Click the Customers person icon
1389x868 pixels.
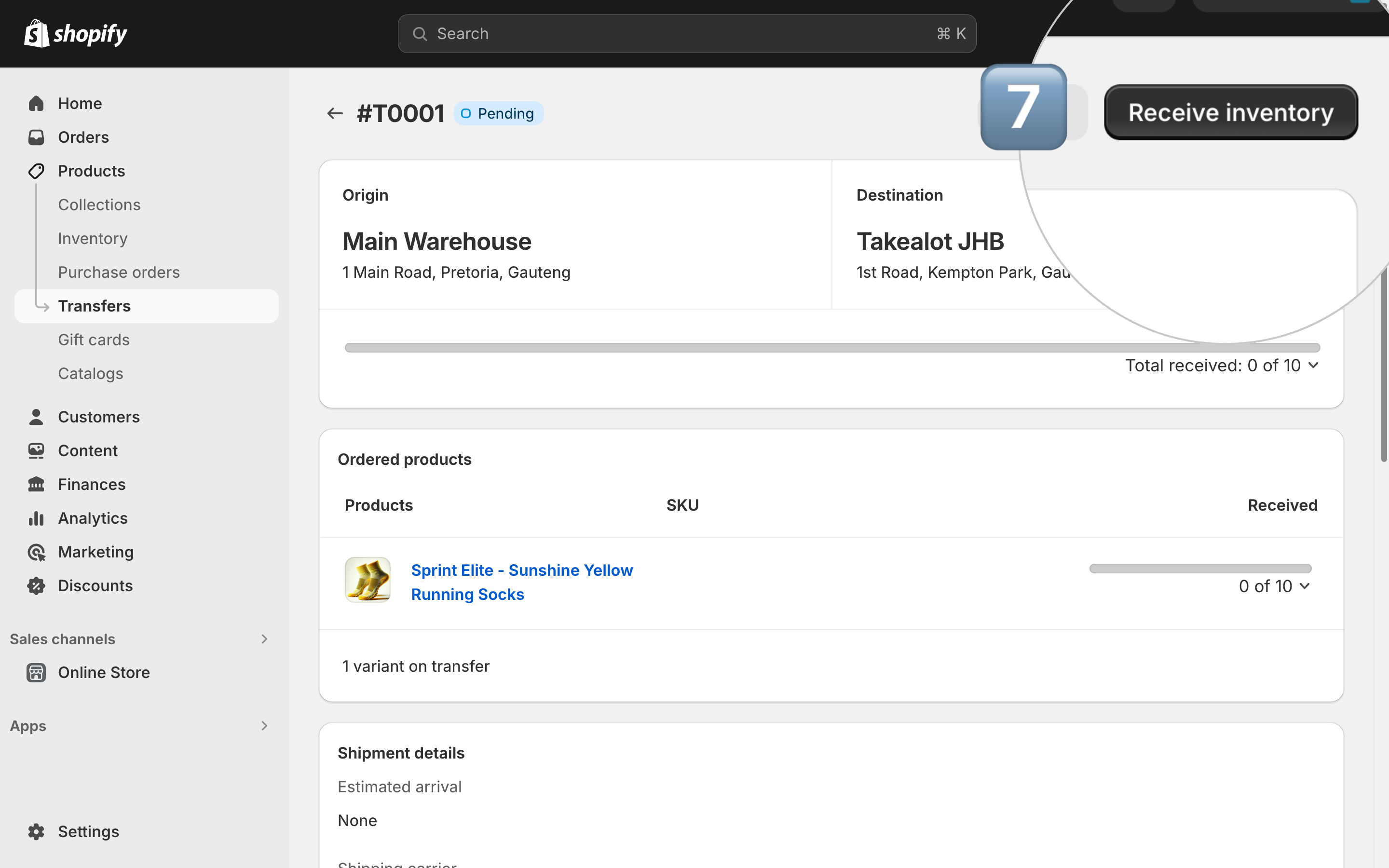tap(36, 417)
